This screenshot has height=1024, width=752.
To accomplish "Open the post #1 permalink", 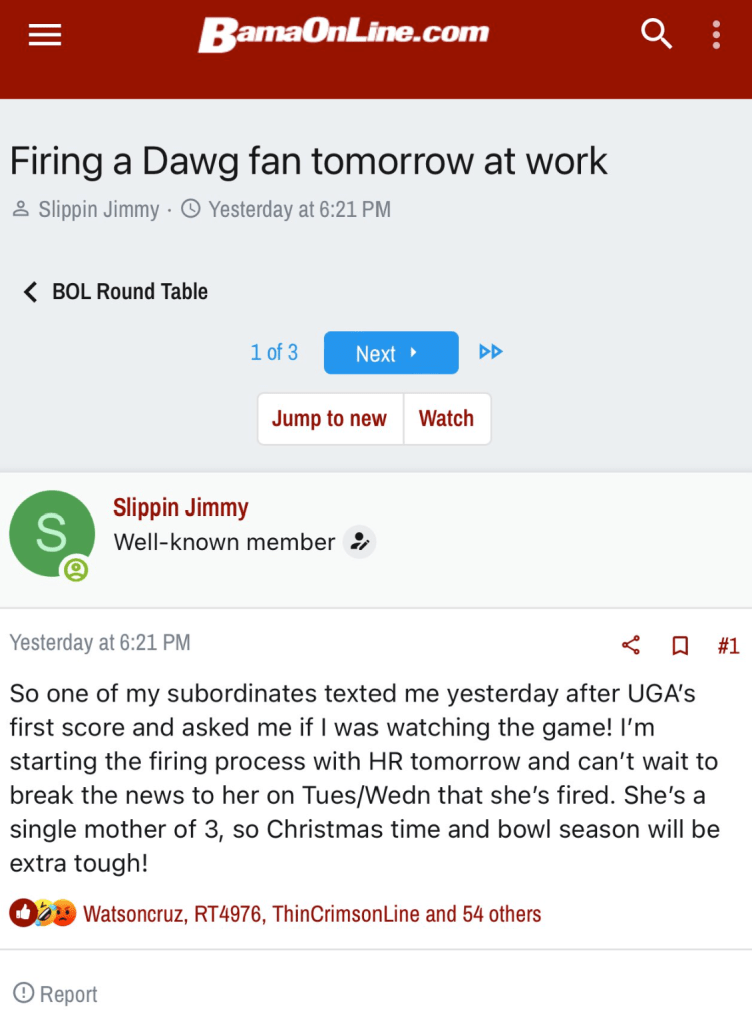I will pyautogui.click(x=728, y=645).
